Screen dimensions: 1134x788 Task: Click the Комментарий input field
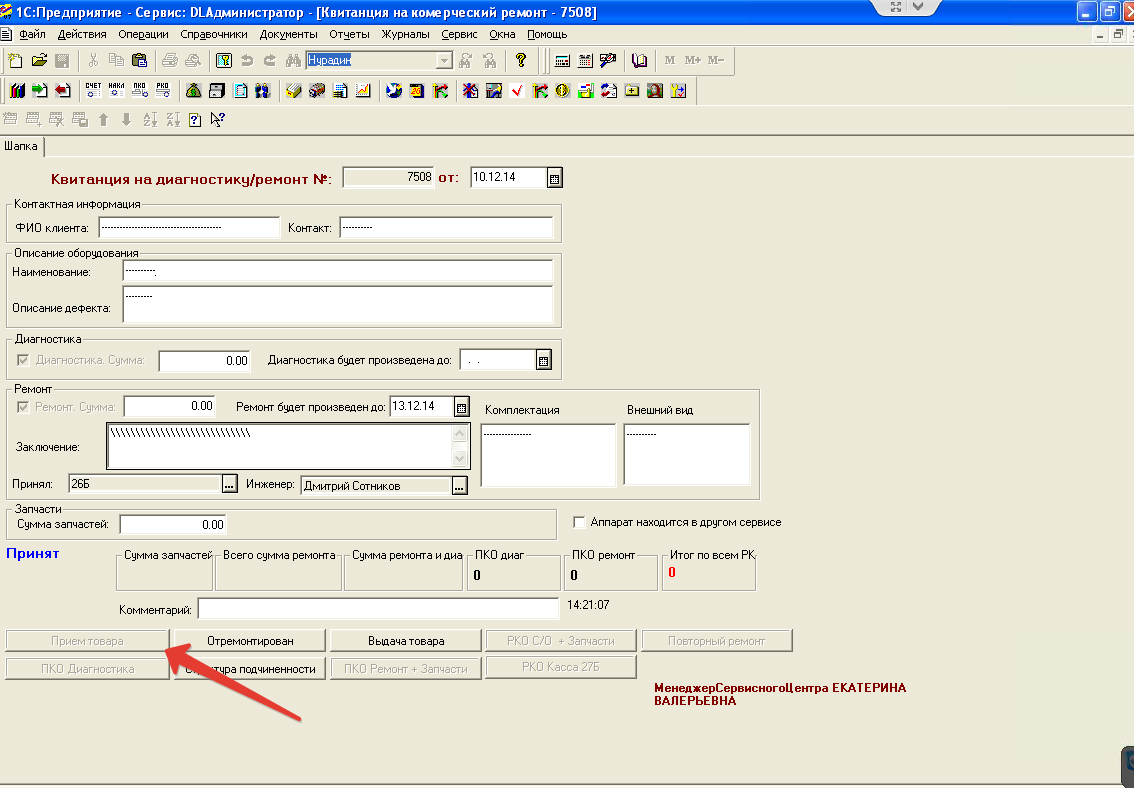(378, 609)
